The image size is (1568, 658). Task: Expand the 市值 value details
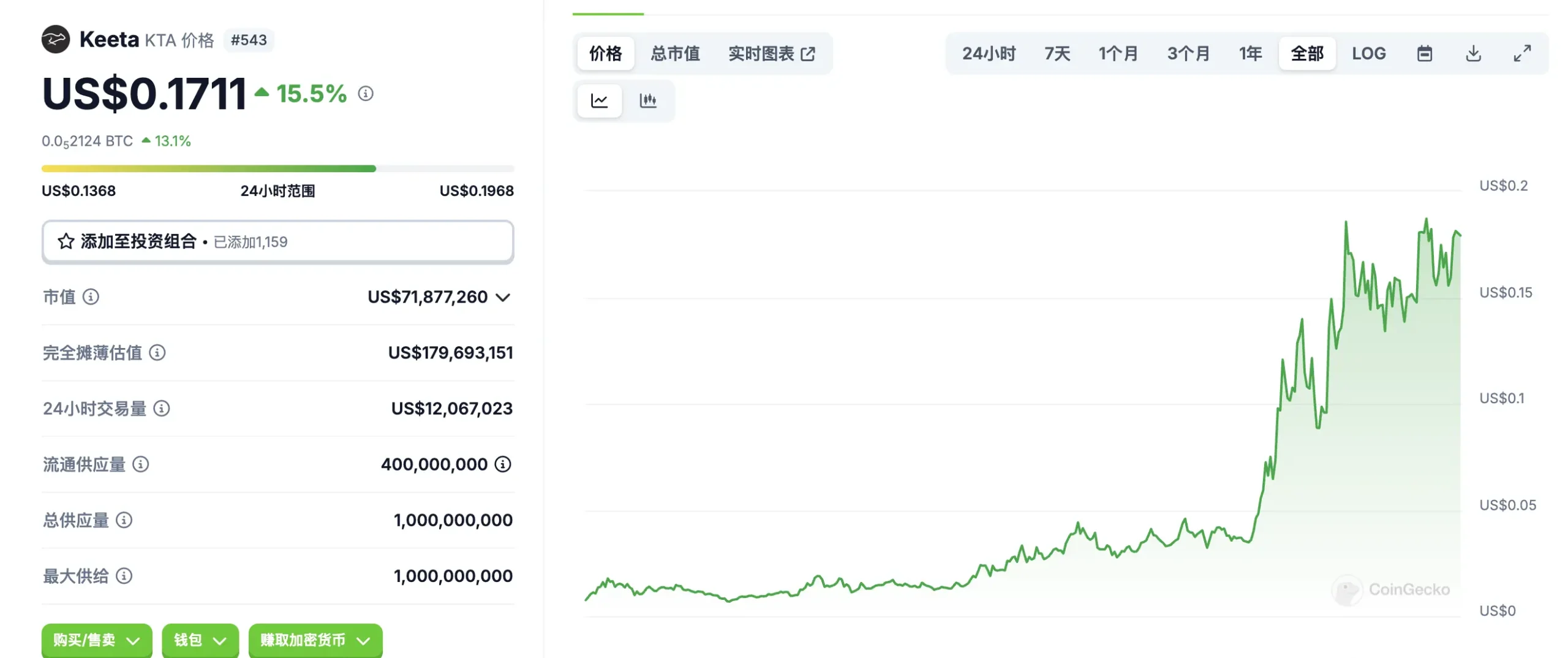tap(502, 298)
